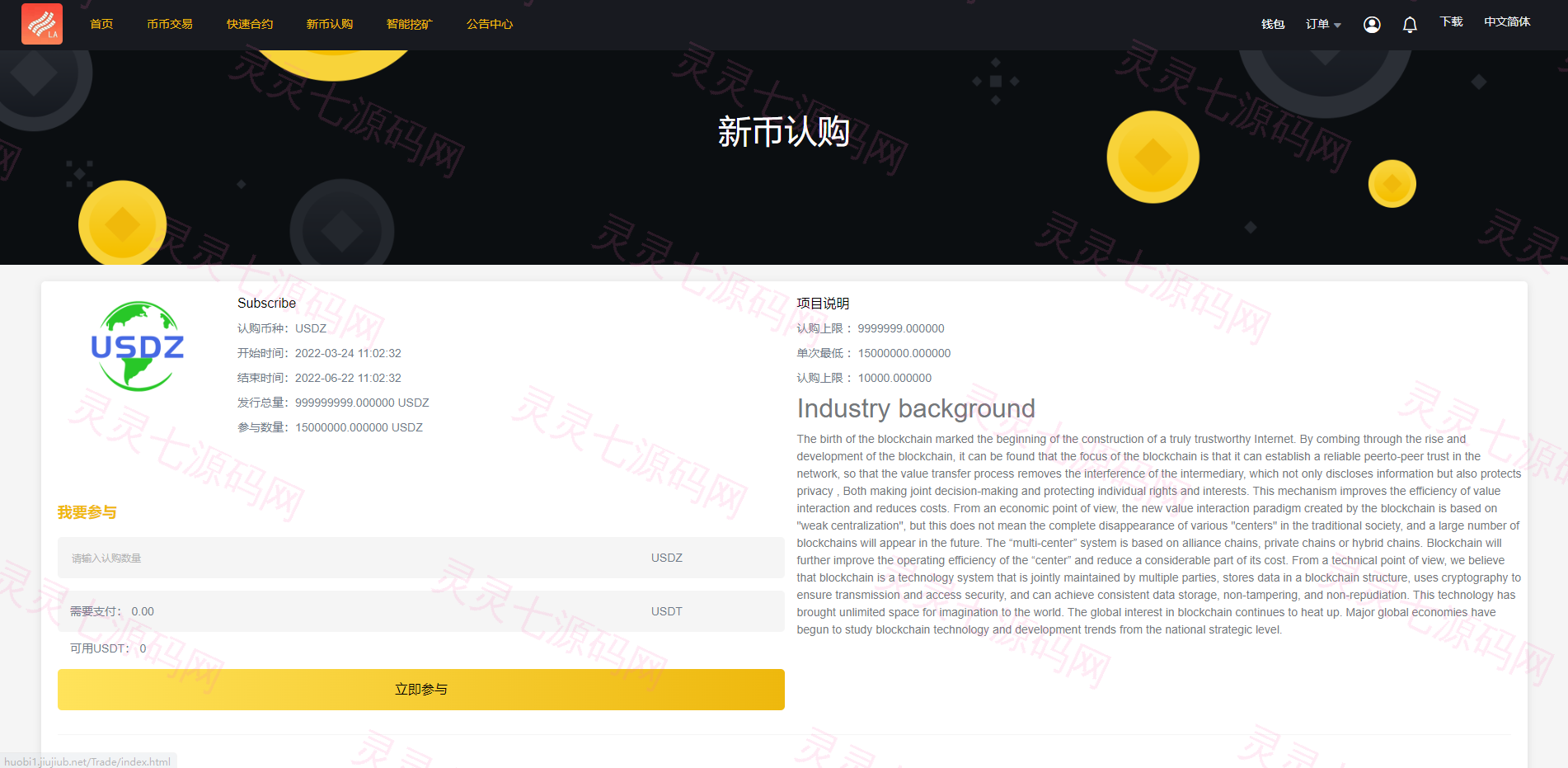Viewport: 1568px width, 768px height.
Task: Open 钱包 wallet link
Action: click(1273, 24)
